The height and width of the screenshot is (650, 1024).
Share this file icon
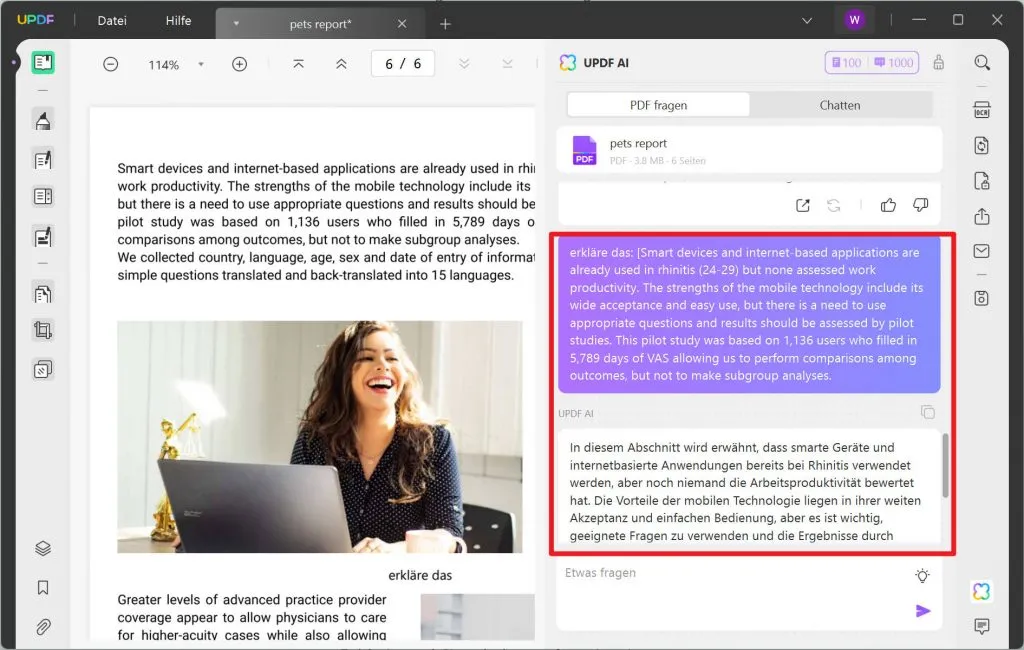pos(982,216)
